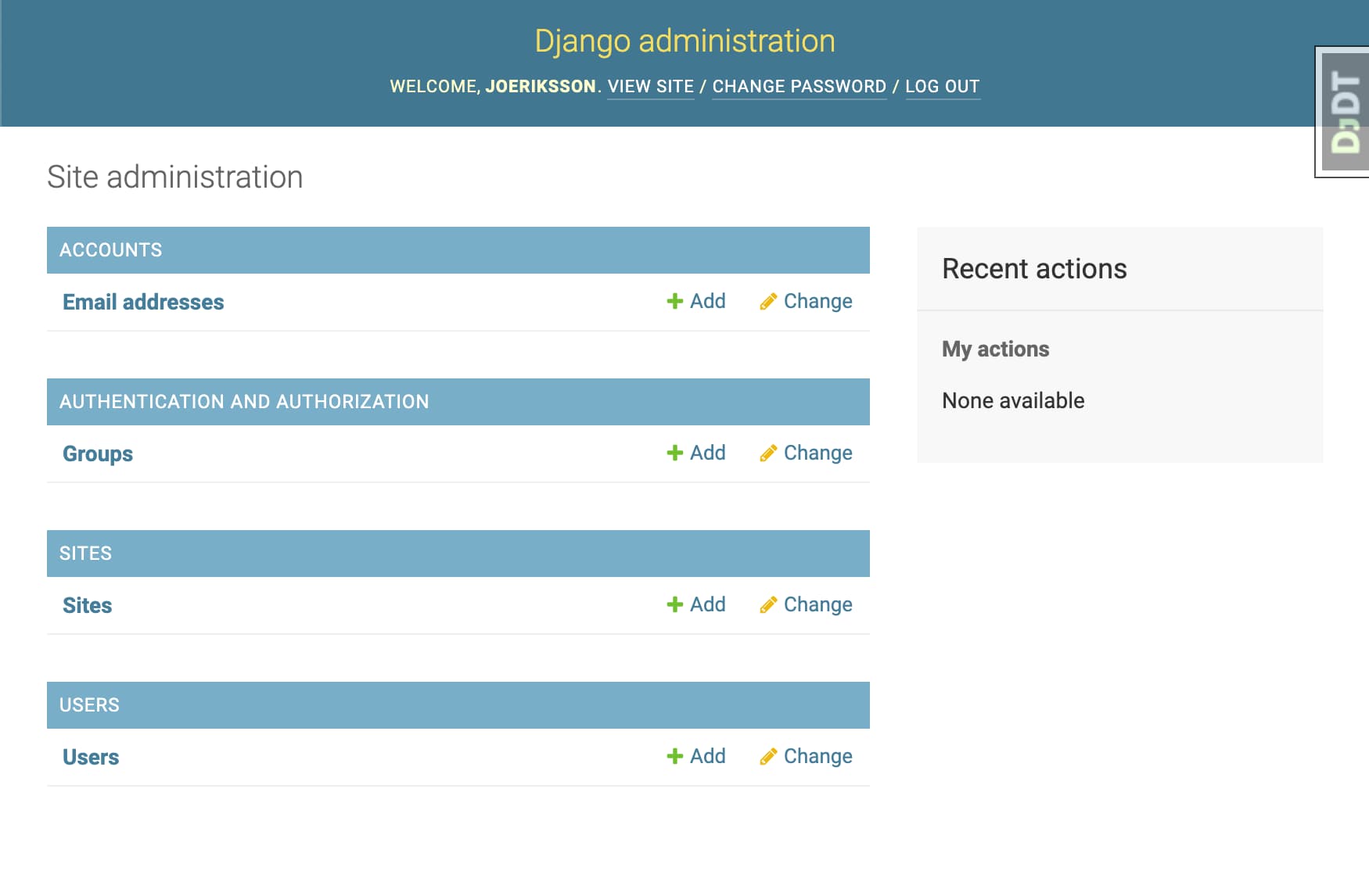This screenshot has height=896, width=1369.
Task: Open the Users admin page
Action: [x=91, y=757]
